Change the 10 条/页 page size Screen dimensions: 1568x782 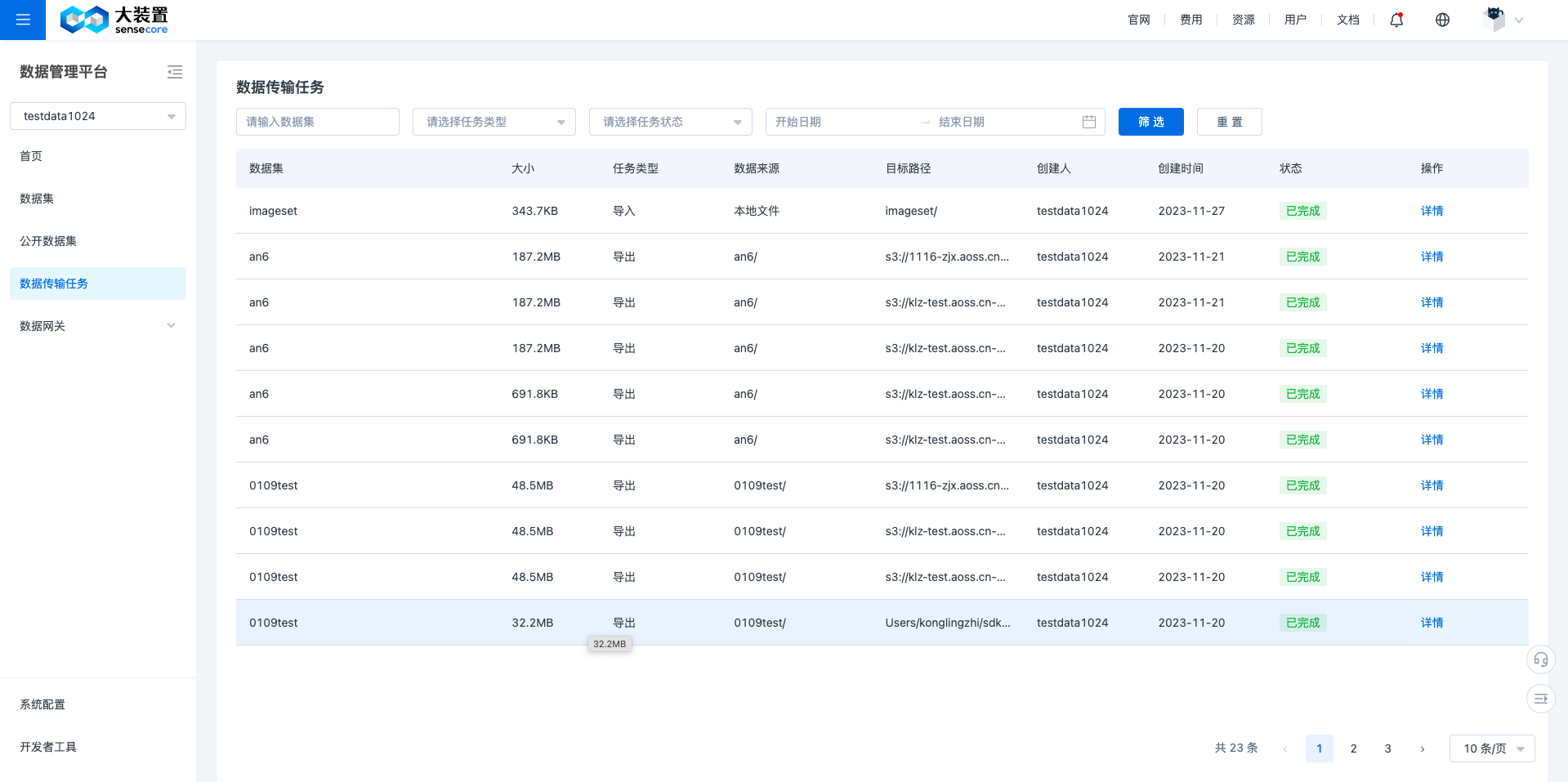(1491, 748)
